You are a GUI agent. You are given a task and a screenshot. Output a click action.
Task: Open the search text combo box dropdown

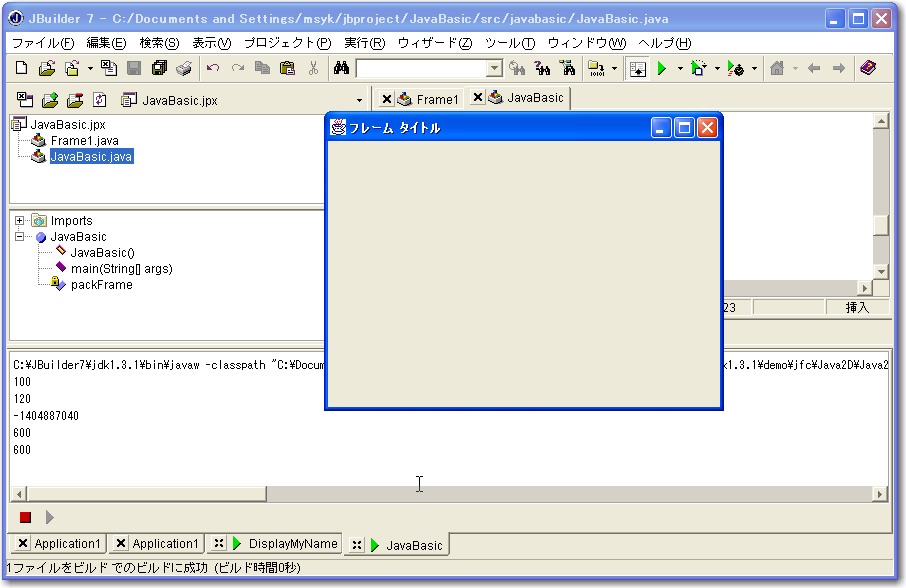coord(494,68)
